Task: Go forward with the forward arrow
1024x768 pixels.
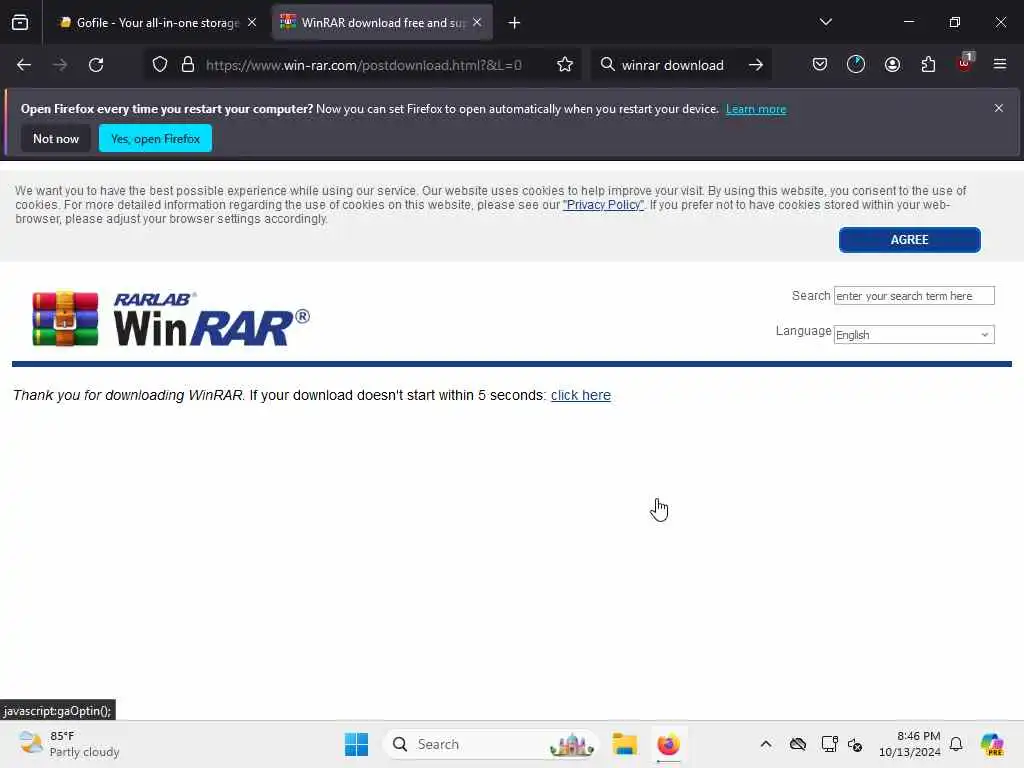Action: 59,65
